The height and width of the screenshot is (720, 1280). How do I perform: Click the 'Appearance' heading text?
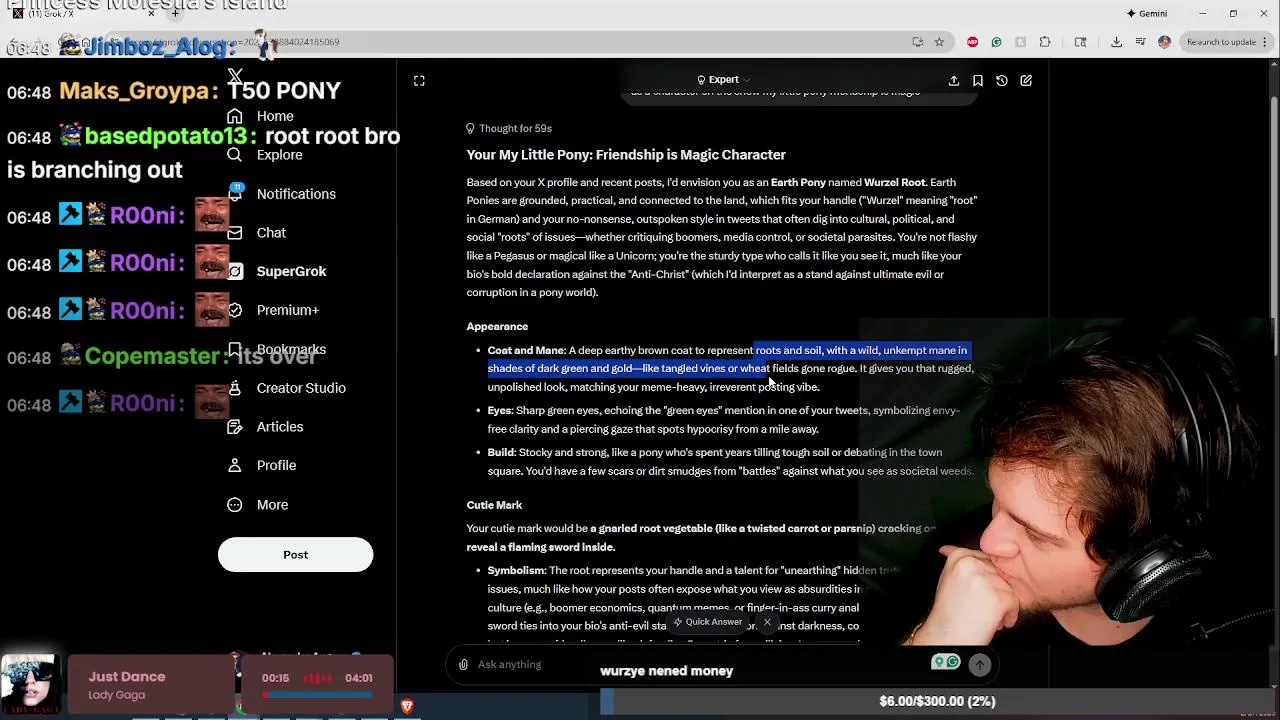tap(497, 326)
